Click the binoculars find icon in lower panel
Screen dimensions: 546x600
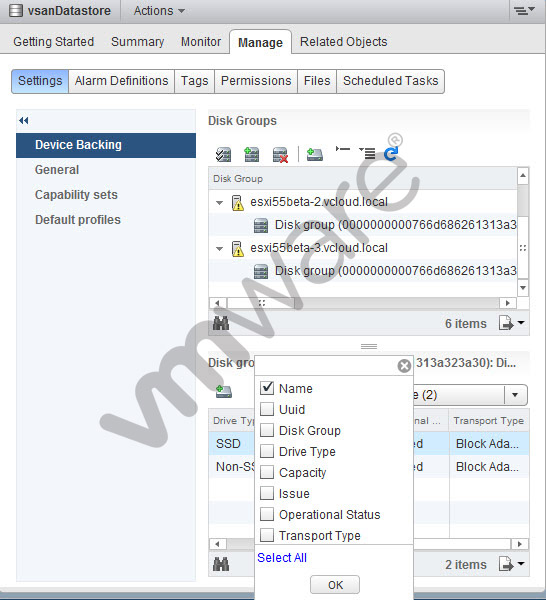[221, 565]
